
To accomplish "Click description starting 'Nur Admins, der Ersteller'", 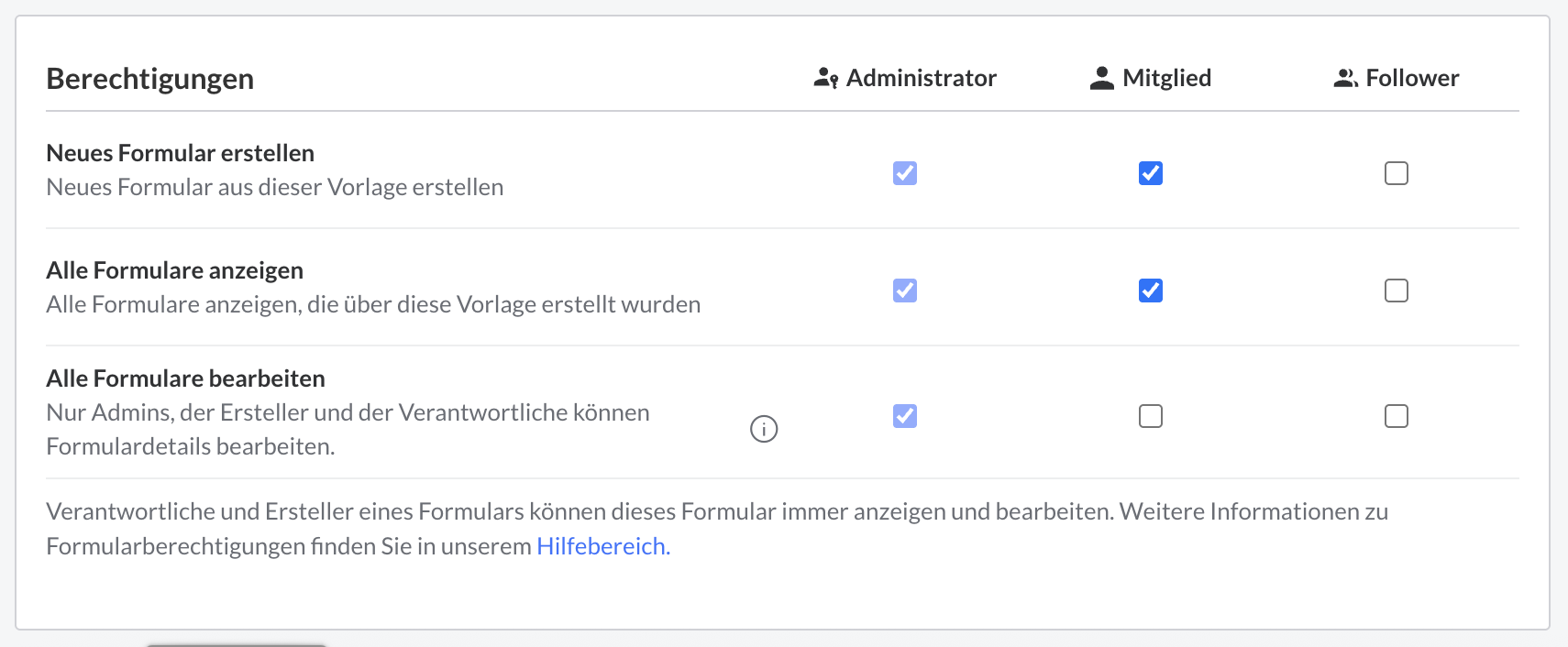I will [348, 430].
